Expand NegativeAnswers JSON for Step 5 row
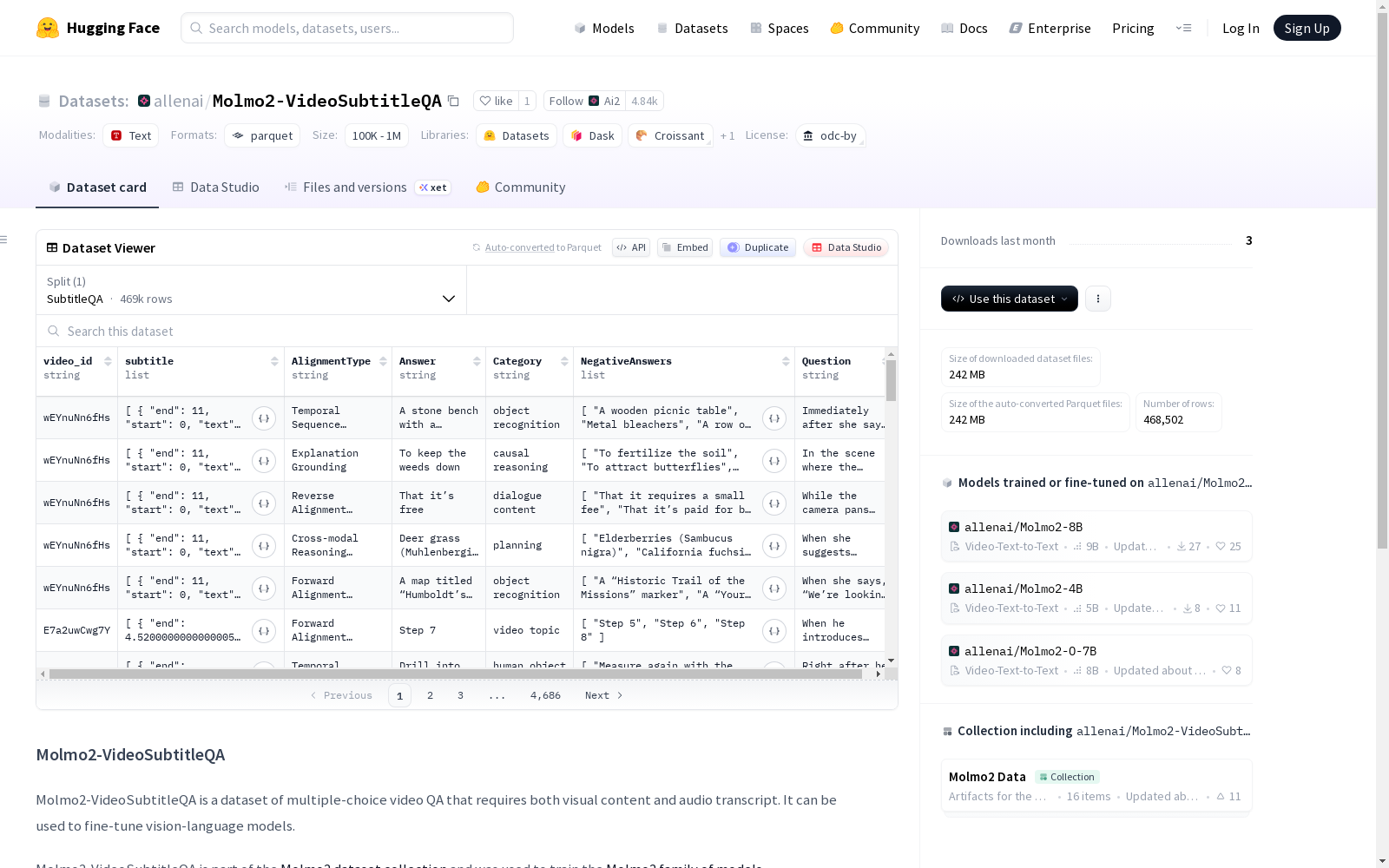 [x=774, y=631]
